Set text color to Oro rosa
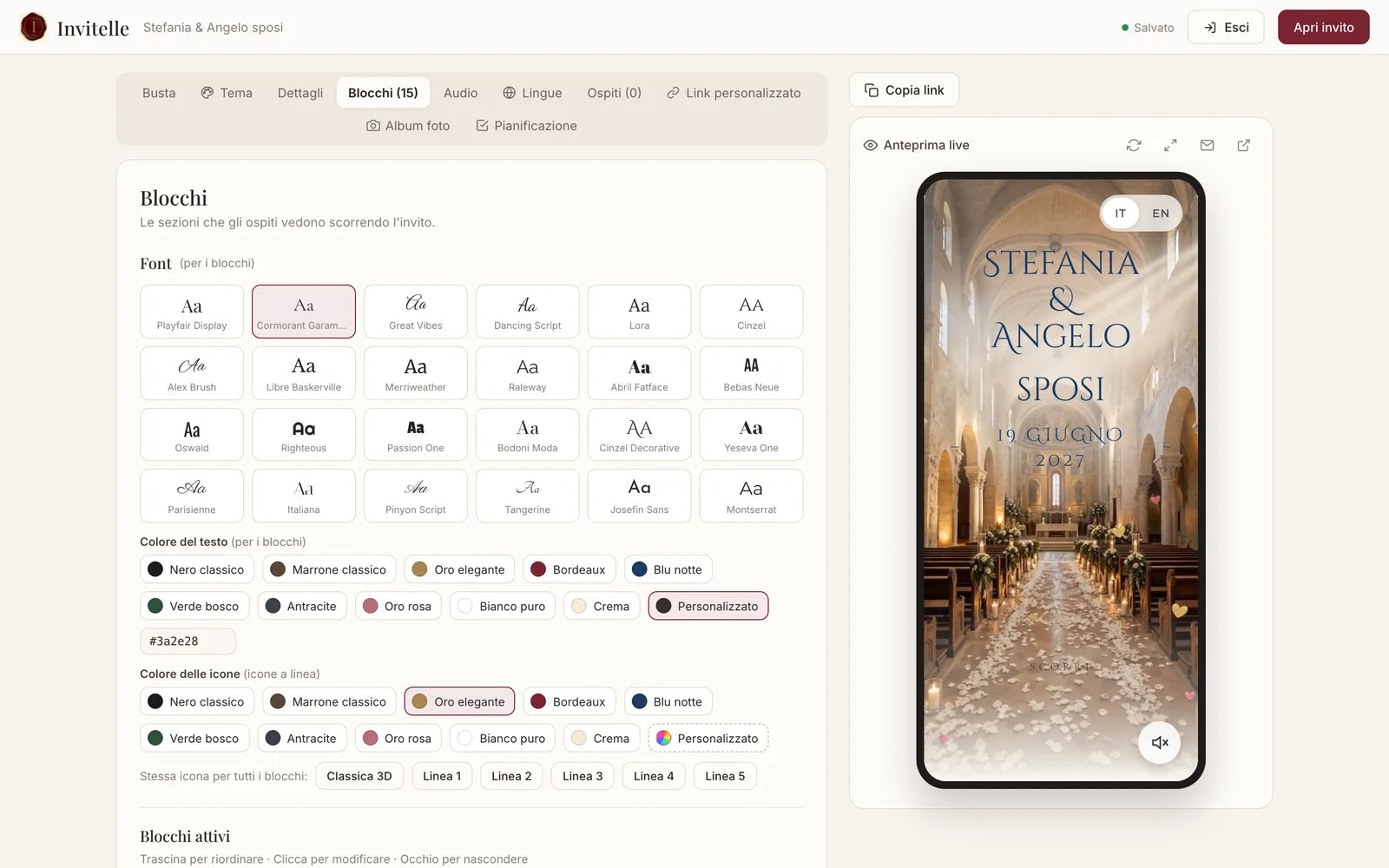Image resolution: width=1389 pixels, height=868 pixels. click(398, 606)
